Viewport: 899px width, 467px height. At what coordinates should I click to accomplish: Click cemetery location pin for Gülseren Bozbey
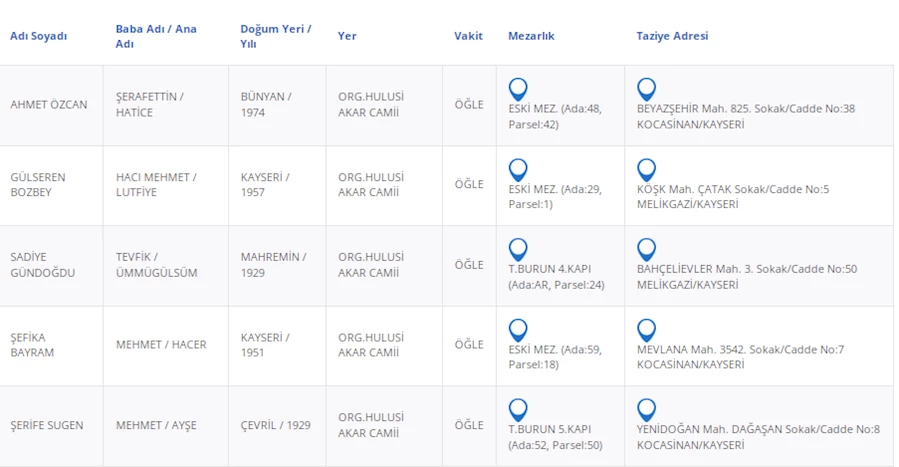(x=518, y=169)
